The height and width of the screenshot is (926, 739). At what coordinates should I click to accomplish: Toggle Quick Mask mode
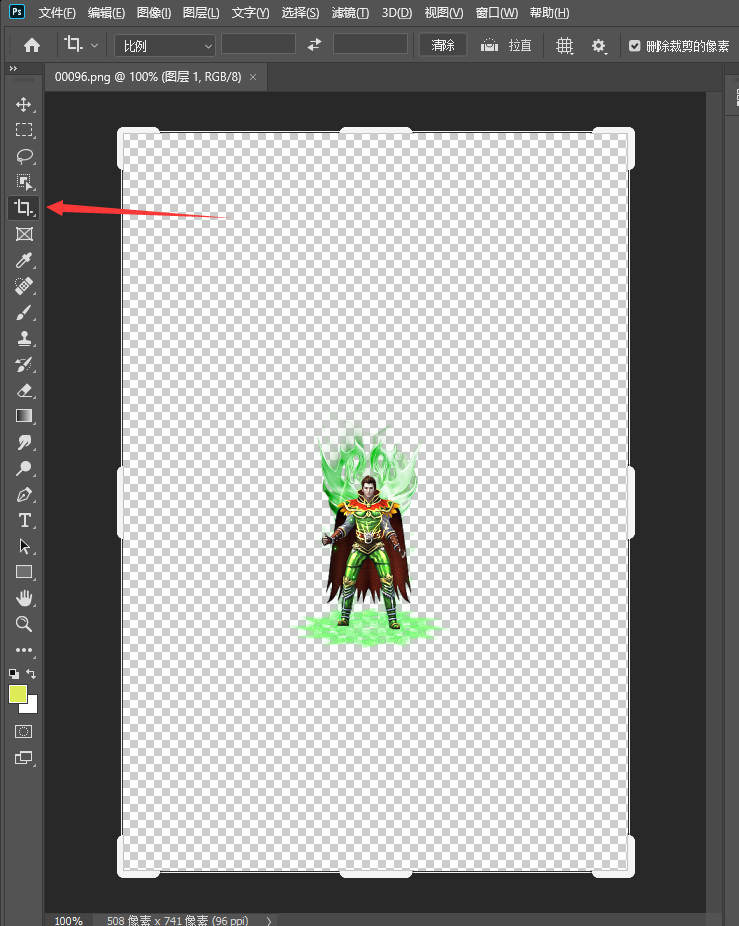pyautogui.click(x=24, y=732)
